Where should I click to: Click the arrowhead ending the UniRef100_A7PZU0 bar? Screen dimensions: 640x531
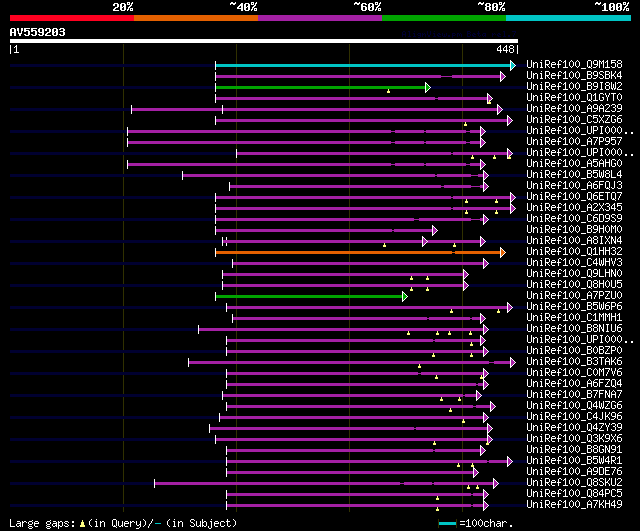[x=405, y=297]
